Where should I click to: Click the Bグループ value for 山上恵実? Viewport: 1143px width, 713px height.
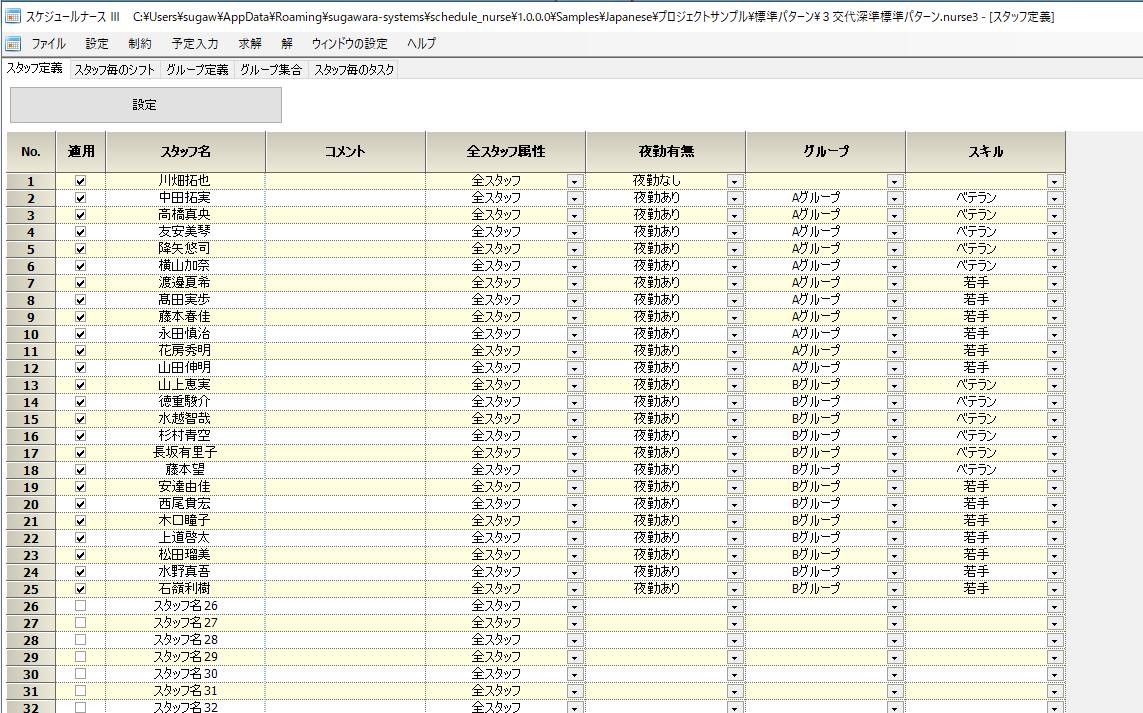pyautogui.click(x=816, y=384)
